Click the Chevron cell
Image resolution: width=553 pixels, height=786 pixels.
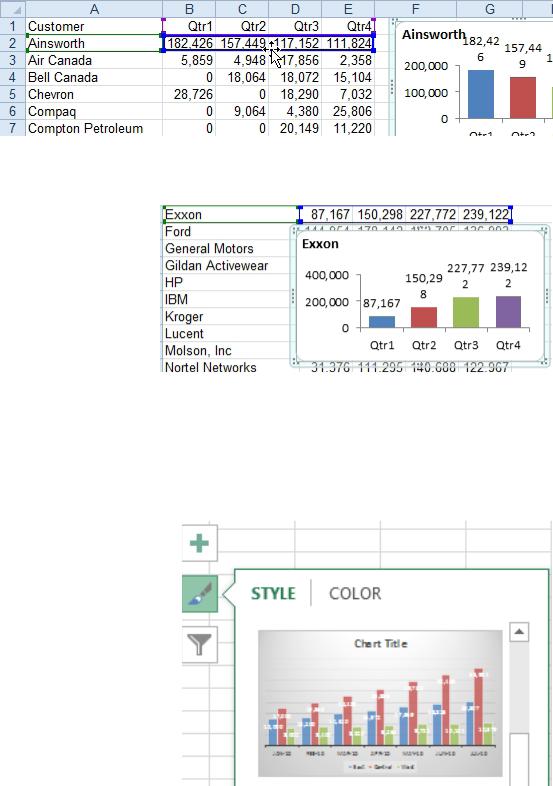coord(94,94)
